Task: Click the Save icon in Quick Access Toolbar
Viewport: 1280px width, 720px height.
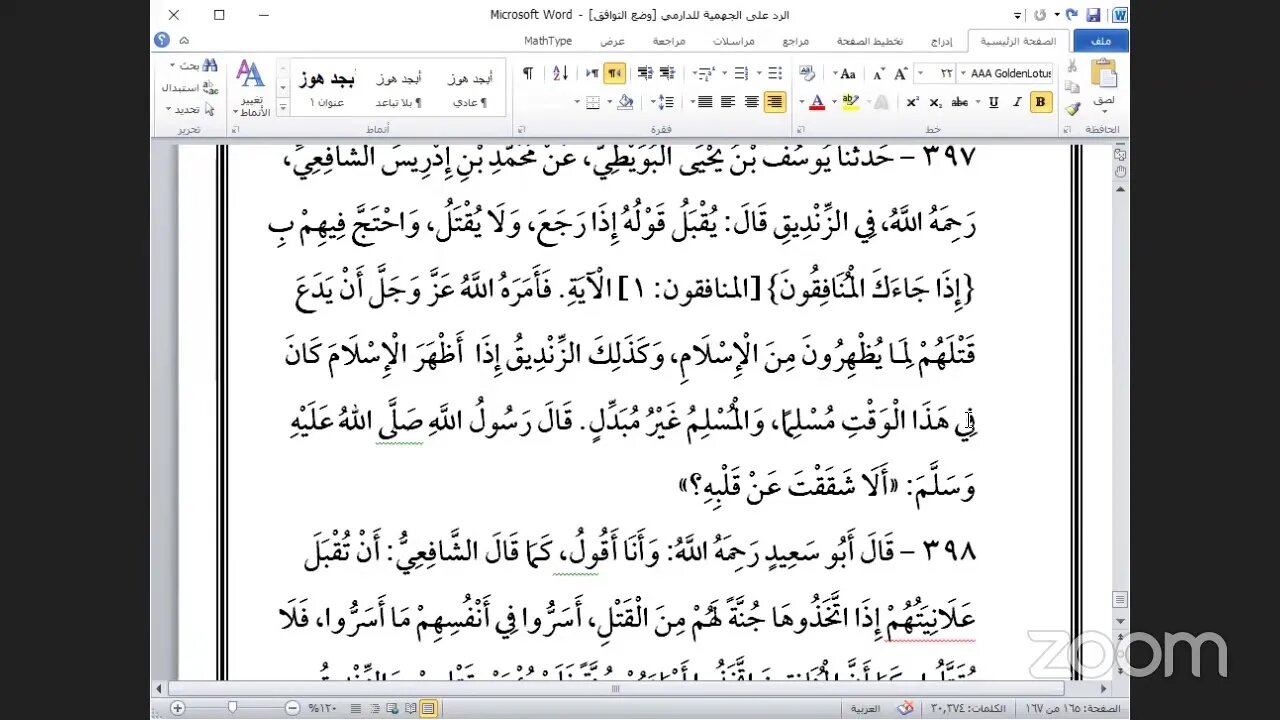Action: 1093,15
